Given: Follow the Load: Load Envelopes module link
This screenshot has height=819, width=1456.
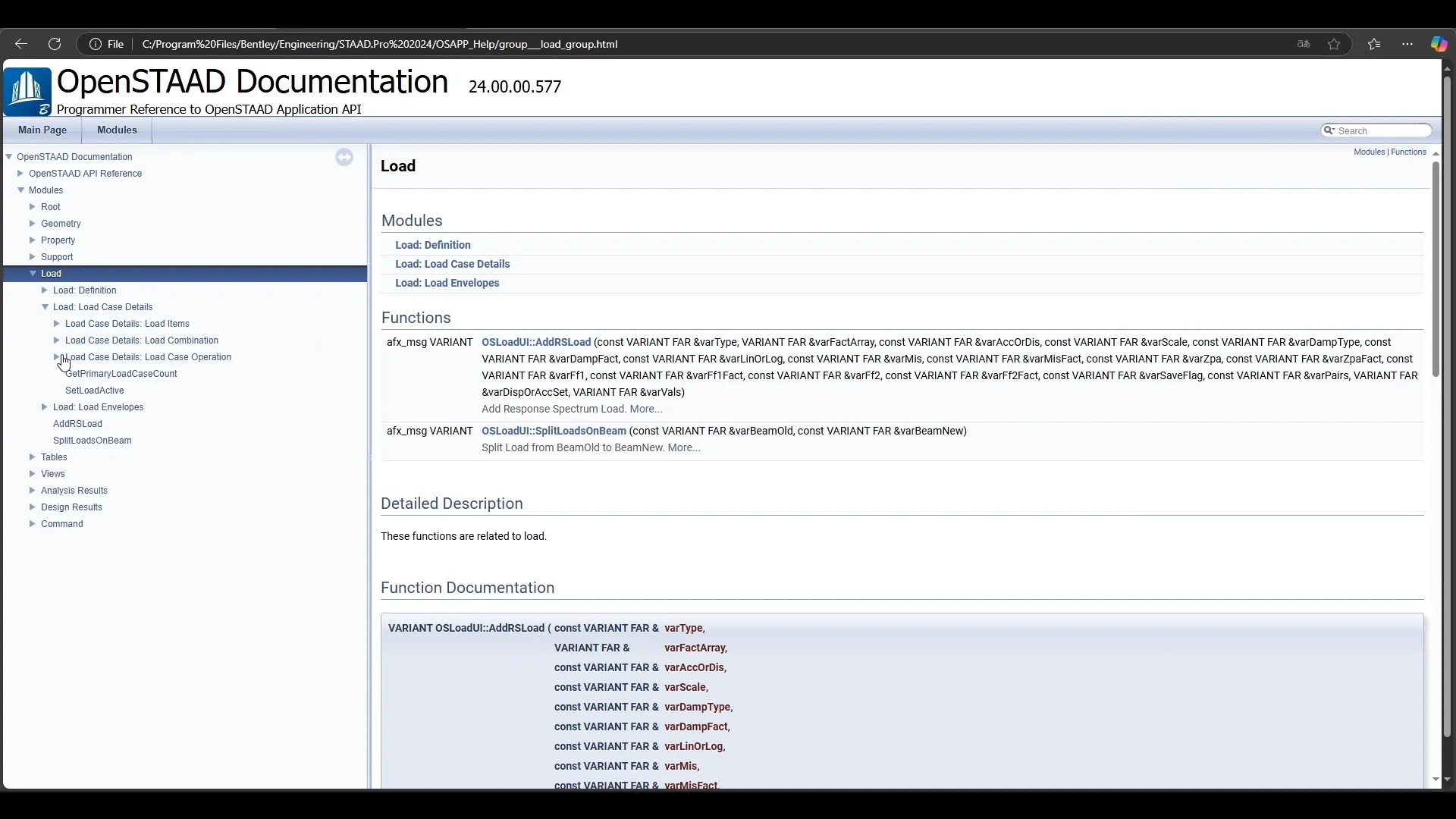Looking at the screenshot, I should [x=447, y=283].
